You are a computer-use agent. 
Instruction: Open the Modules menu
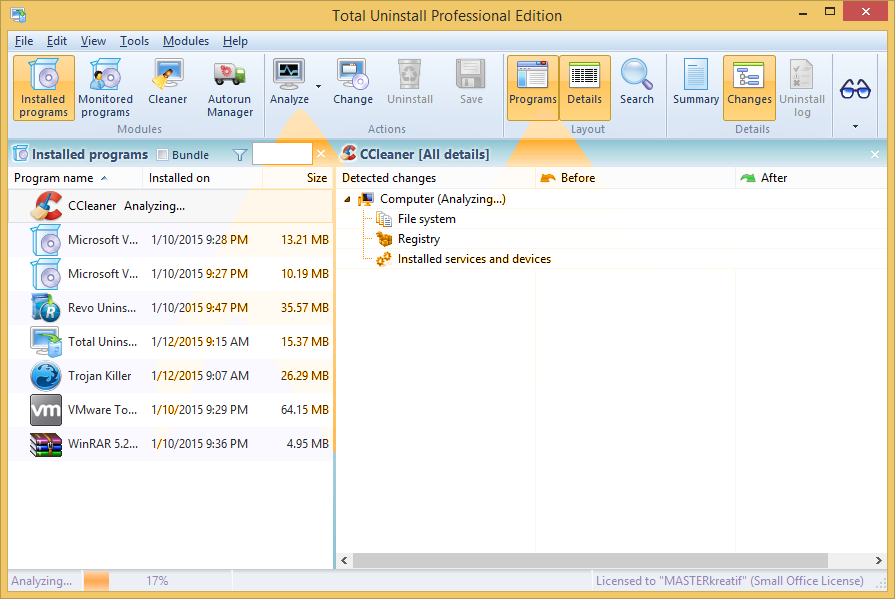(x=186, y=41)
